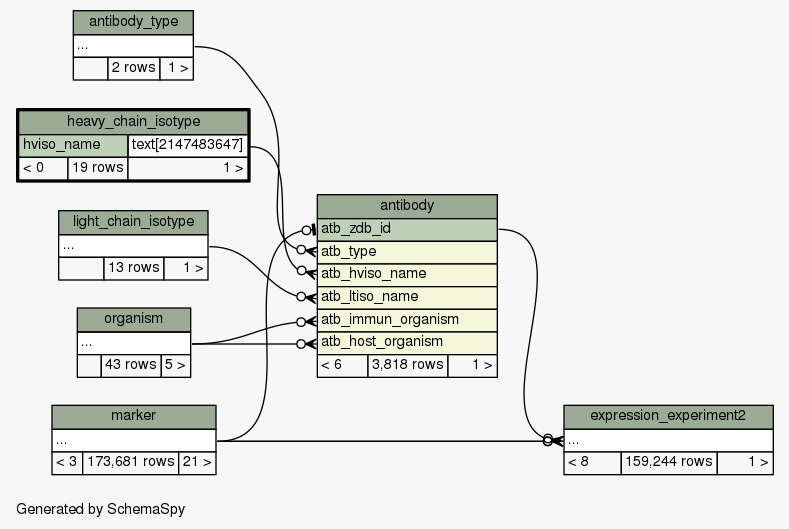Open the marker table header
The width and height of the screenshot is (789, 529).
coord(133,416)
